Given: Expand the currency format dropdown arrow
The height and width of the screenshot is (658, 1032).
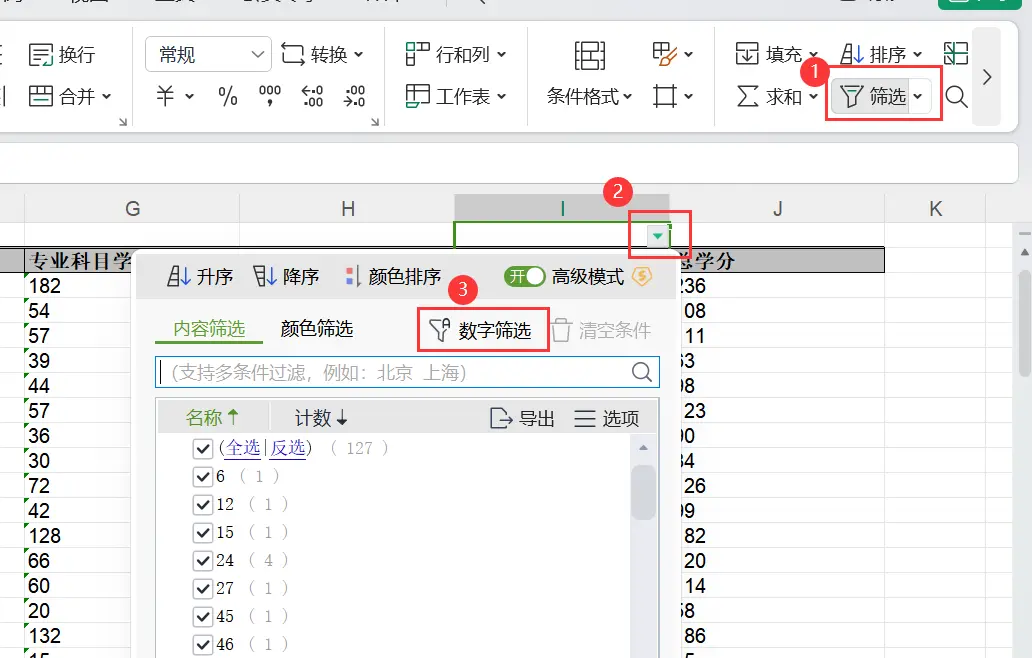Looking at the screenshot, I should [x=190, y=97].
